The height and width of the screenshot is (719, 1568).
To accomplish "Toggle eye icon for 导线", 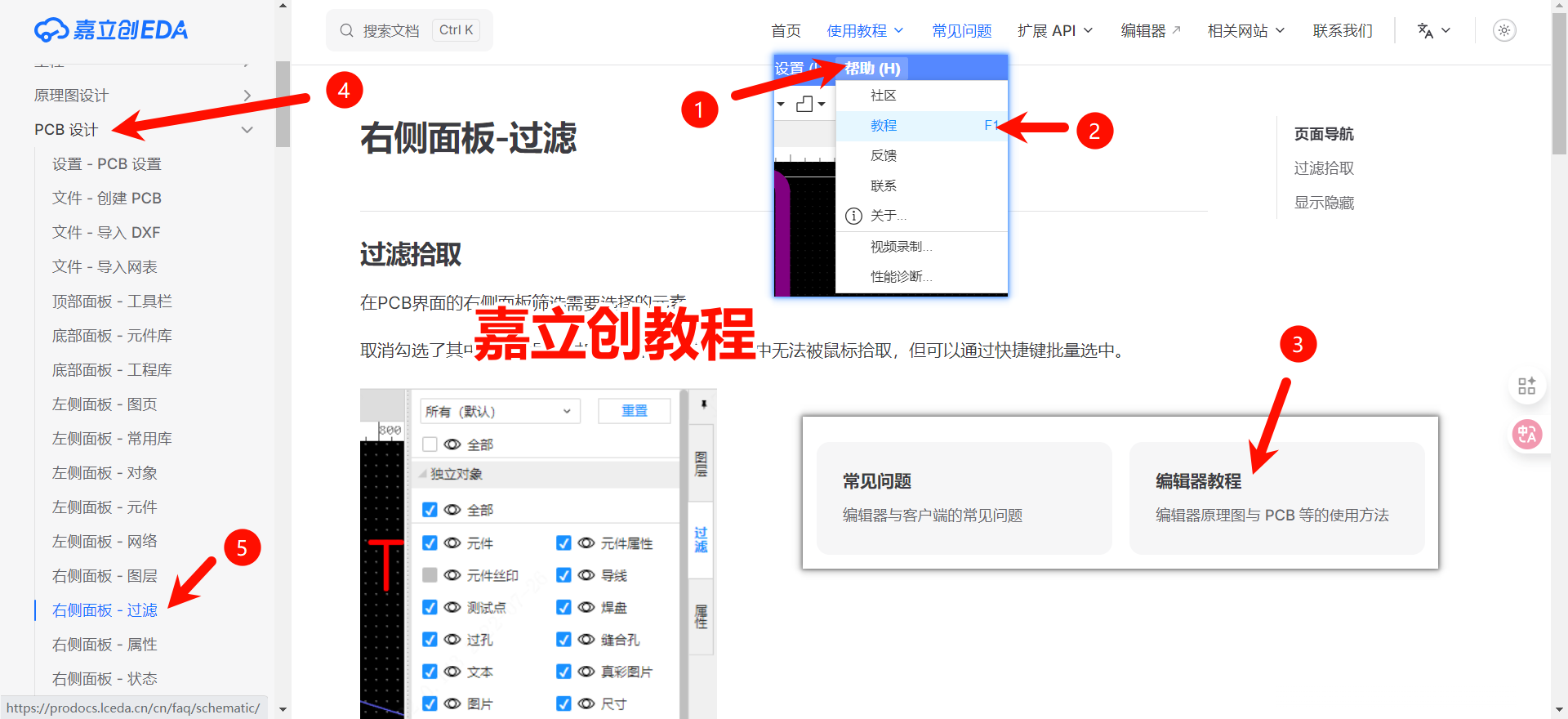I will click(x=586, y=575).
